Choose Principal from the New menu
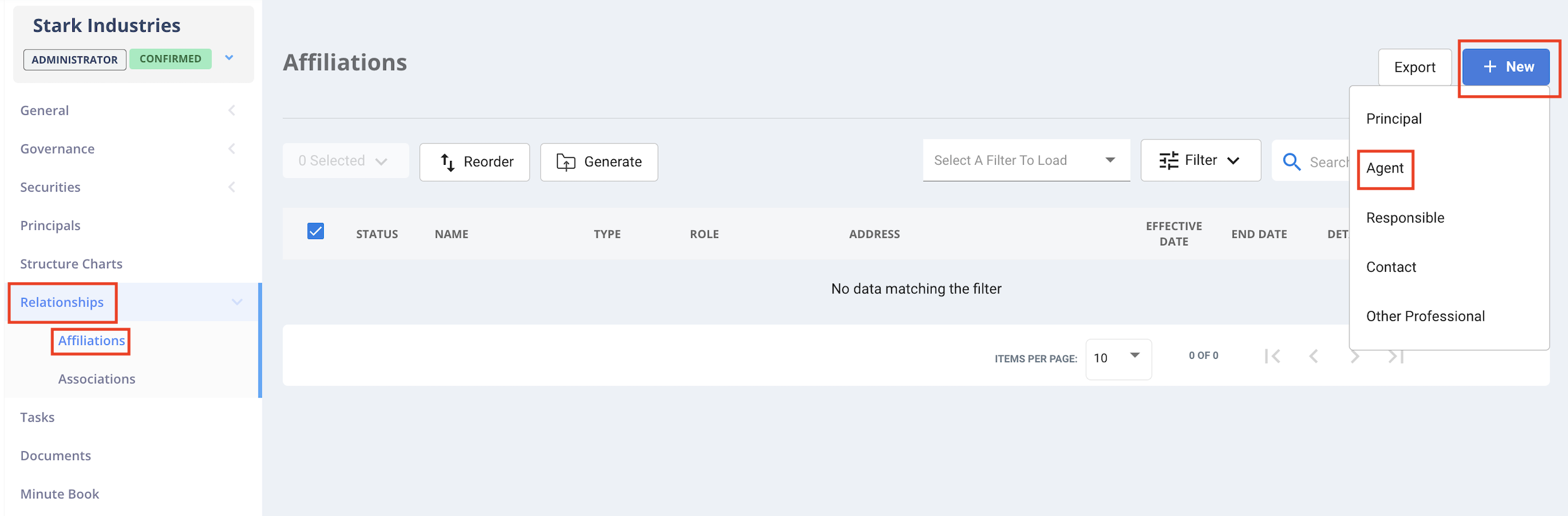 pyautogui.click(x=1394, y=119)
